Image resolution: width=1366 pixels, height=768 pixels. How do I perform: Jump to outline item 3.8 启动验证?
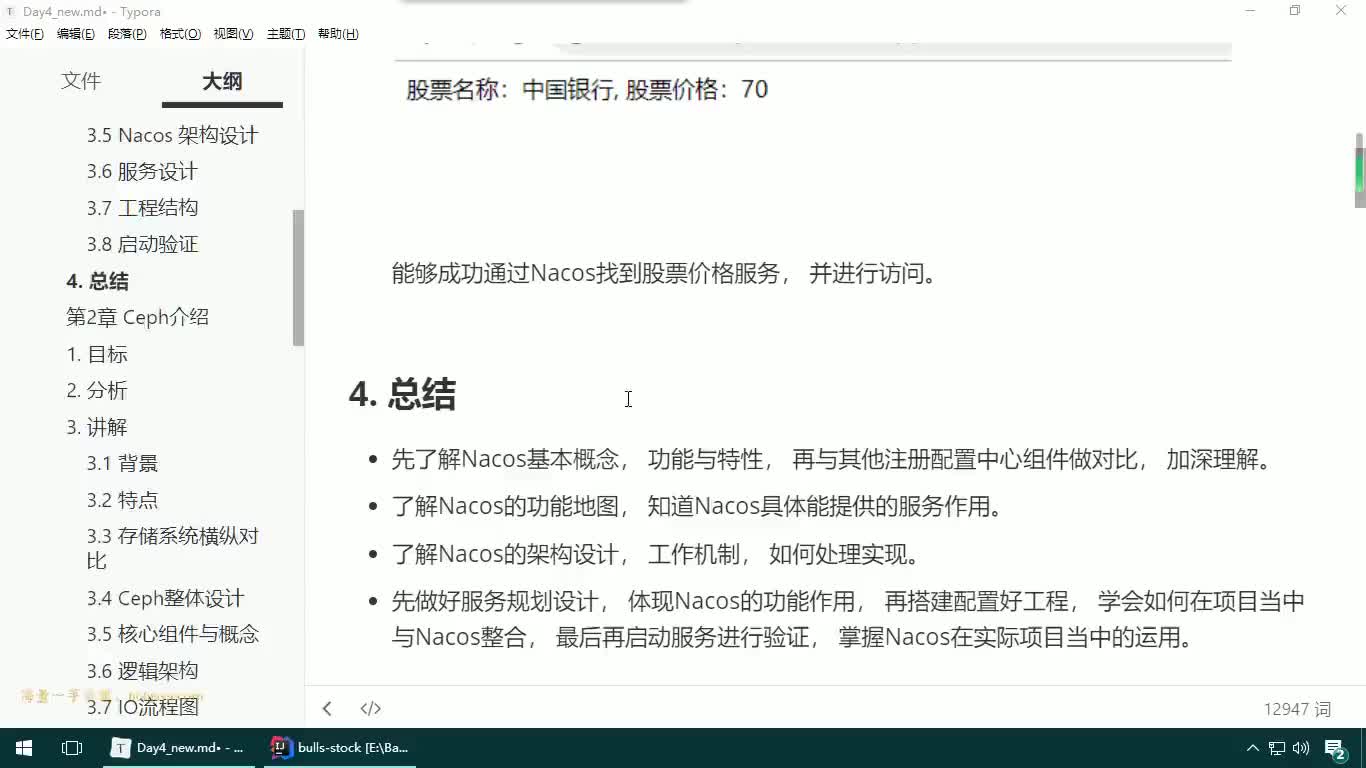click(x=142, y=245)
